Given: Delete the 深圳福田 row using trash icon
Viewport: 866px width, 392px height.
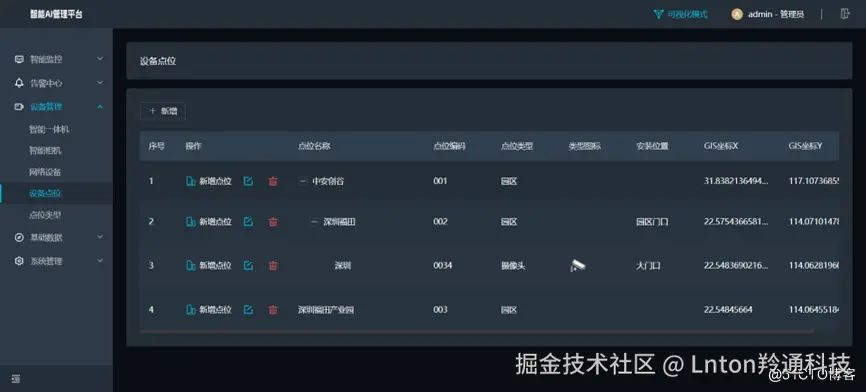Looking at the screenshot, I should 273,222.
